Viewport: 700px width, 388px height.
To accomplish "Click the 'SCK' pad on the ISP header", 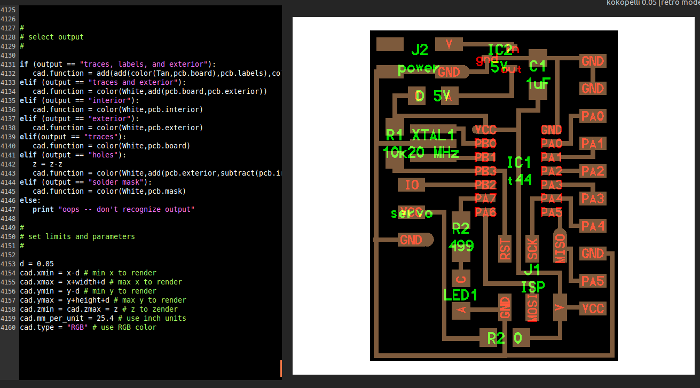I will [532, 249].
